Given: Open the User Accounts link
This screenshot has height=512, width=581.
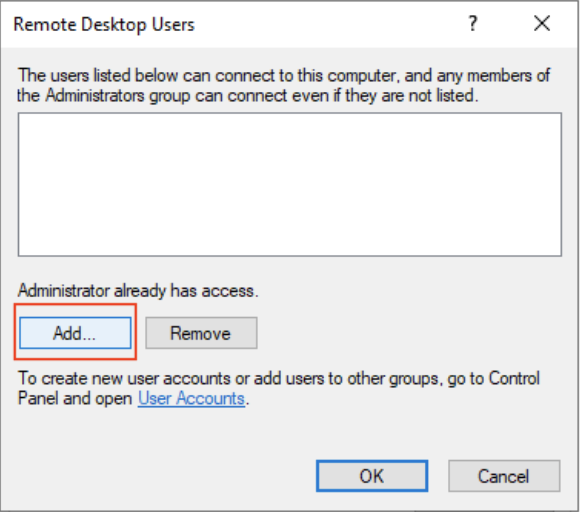Looking at the screenshot, I should pos(191,399).
